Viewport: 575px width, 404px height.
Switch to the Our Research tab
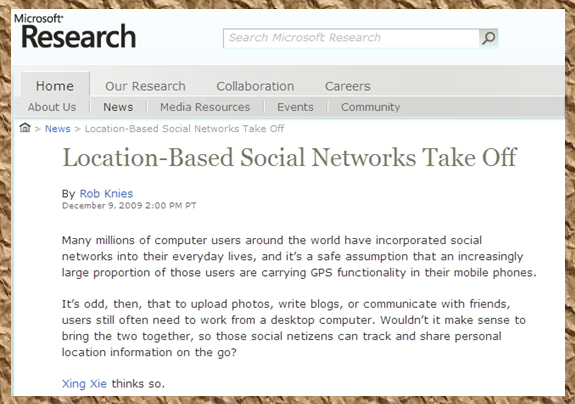pos(145,86)
